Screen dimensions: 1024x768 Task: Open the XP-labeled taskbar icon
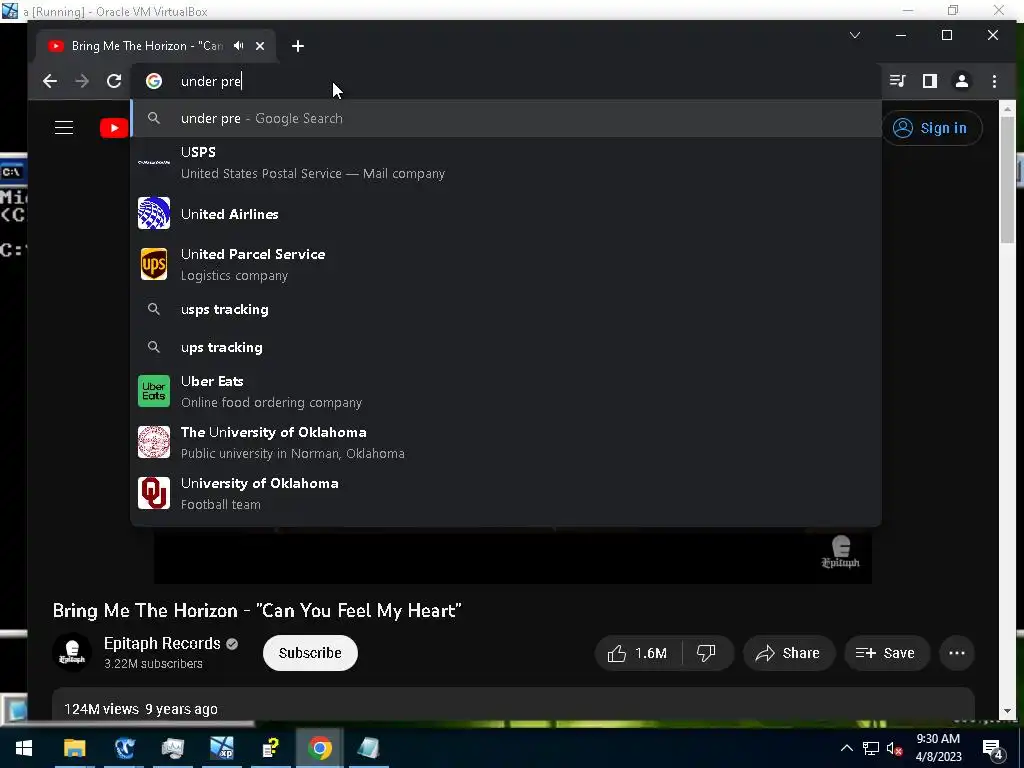click(221, 748)
